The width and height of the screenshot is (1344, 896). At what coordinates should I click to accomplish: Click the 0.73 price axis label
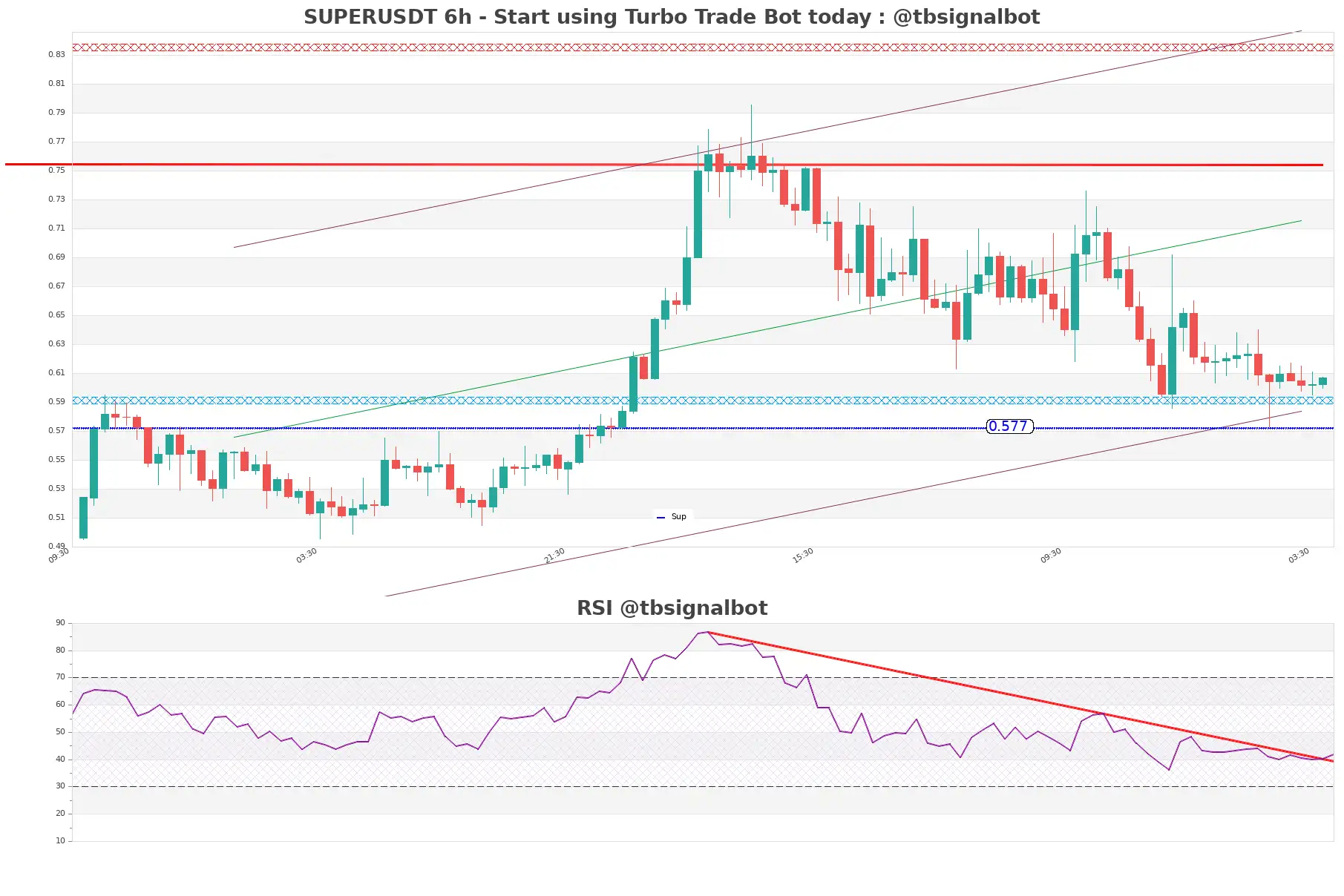pyautogui.click(x=56, y=199)
